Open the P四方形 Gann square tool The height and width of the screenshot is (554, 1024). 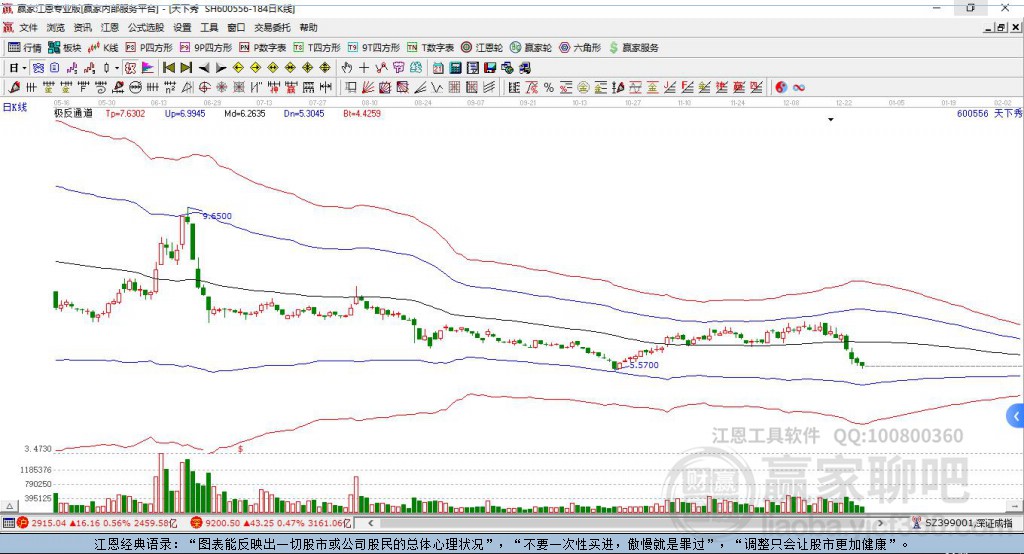pyautogui.click(x=149, y=48)
